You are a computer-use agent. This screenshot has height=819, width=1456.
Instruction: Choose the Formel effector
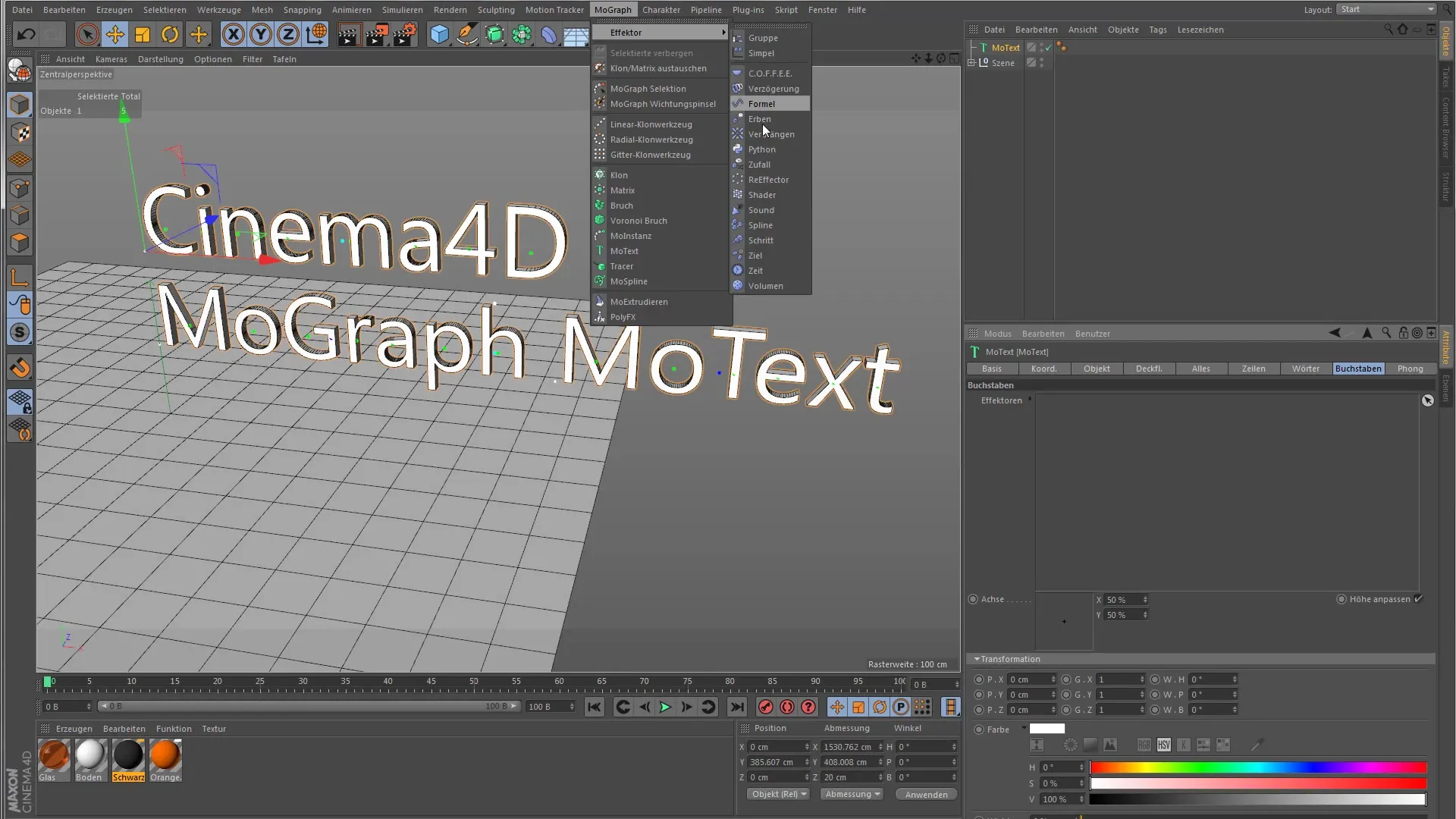[770, 104]
